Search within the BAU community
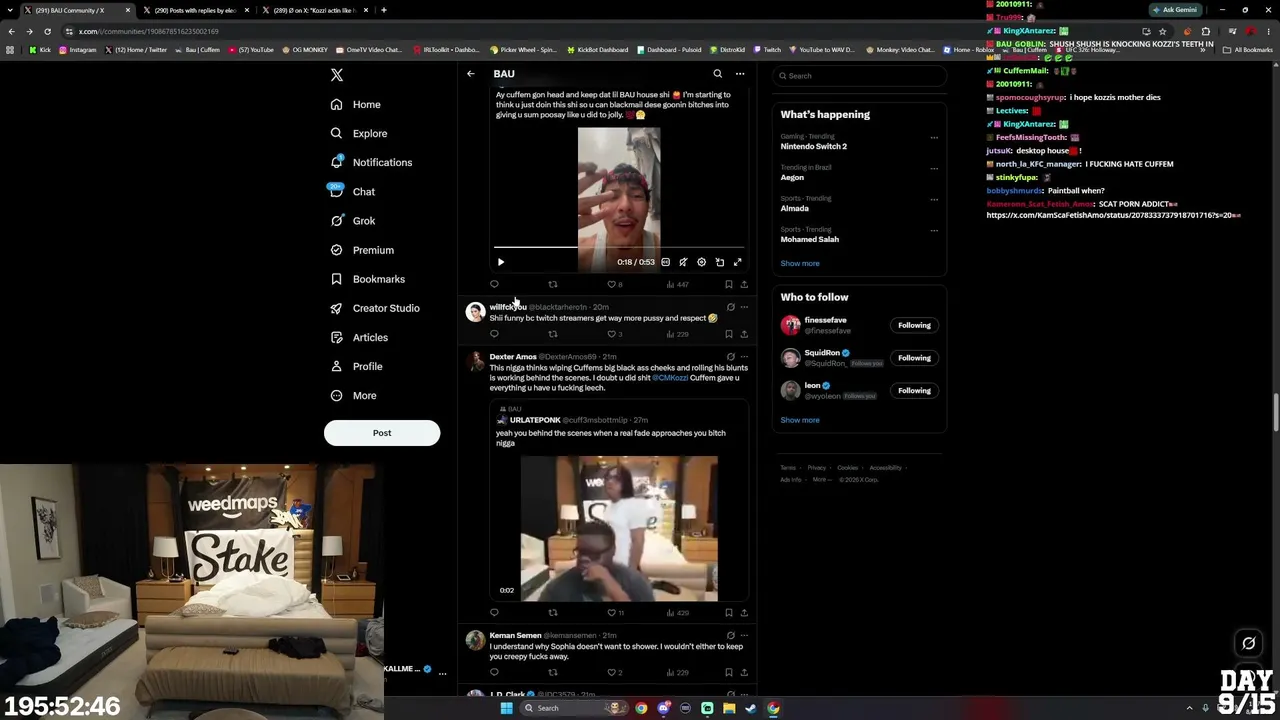The image size is (1280, 720). pyautogui.click(x=717, y=74)
